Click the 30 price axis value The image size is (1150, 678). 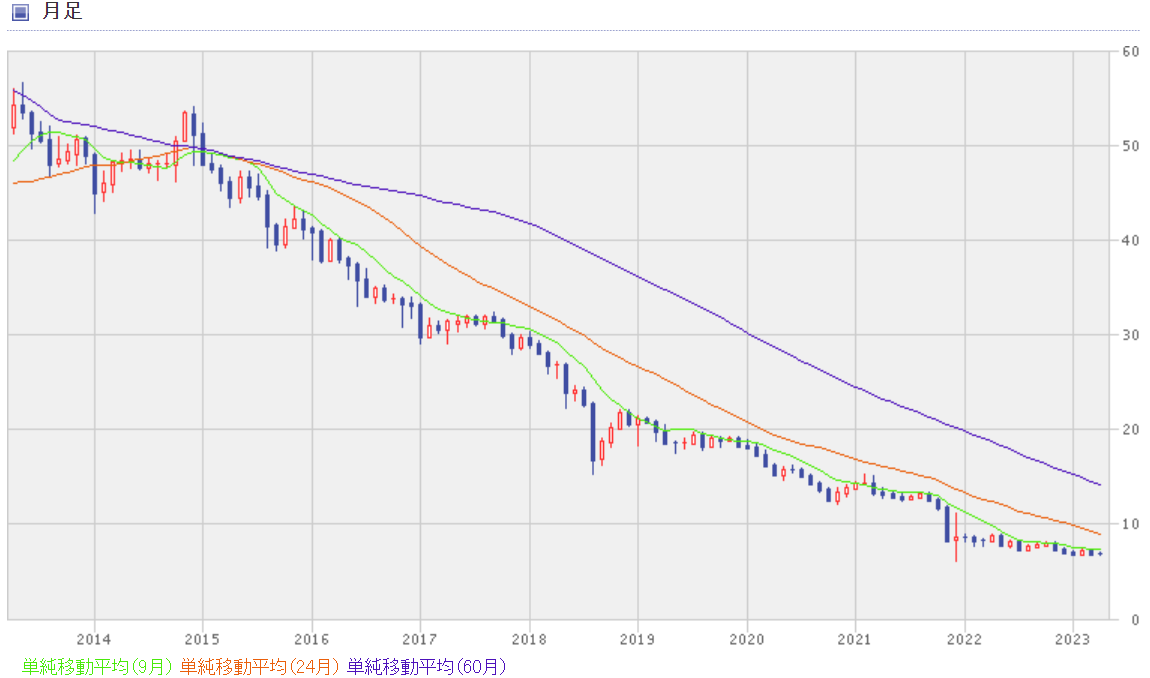[1131, 335]
